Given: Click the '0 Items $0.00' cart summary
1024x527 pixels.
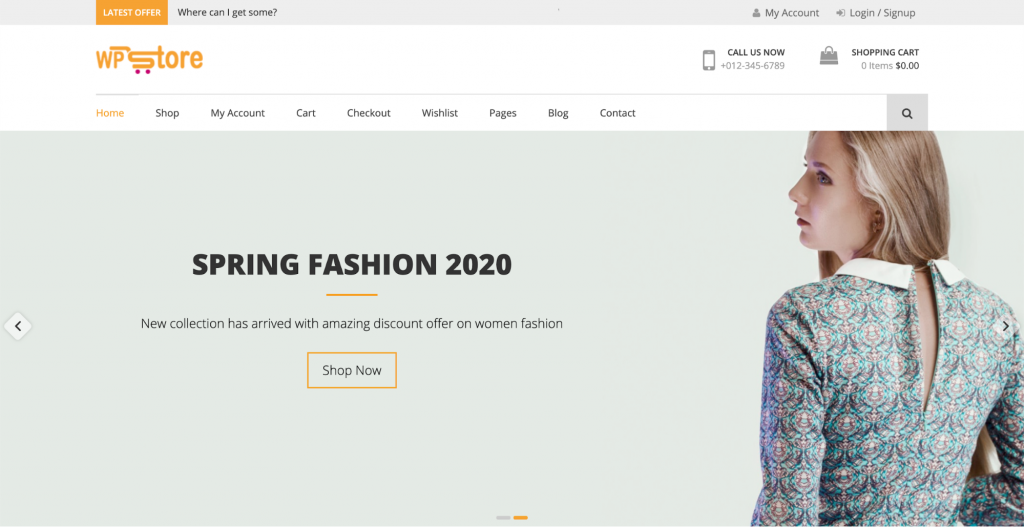Looking at the screenshot, I should tap(889, 65).
